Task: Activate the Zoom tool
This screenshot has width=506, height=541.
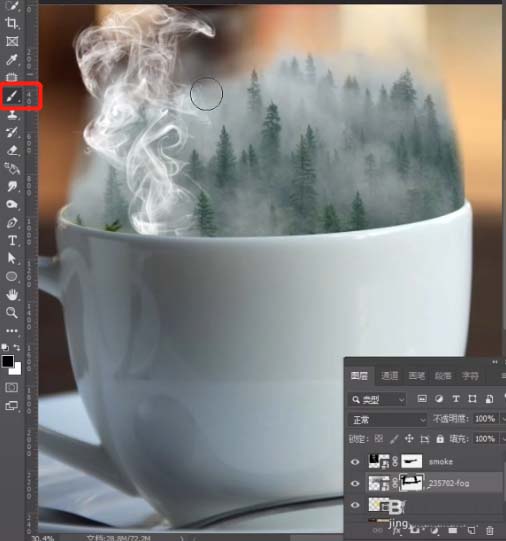Action: pos(12,312)
